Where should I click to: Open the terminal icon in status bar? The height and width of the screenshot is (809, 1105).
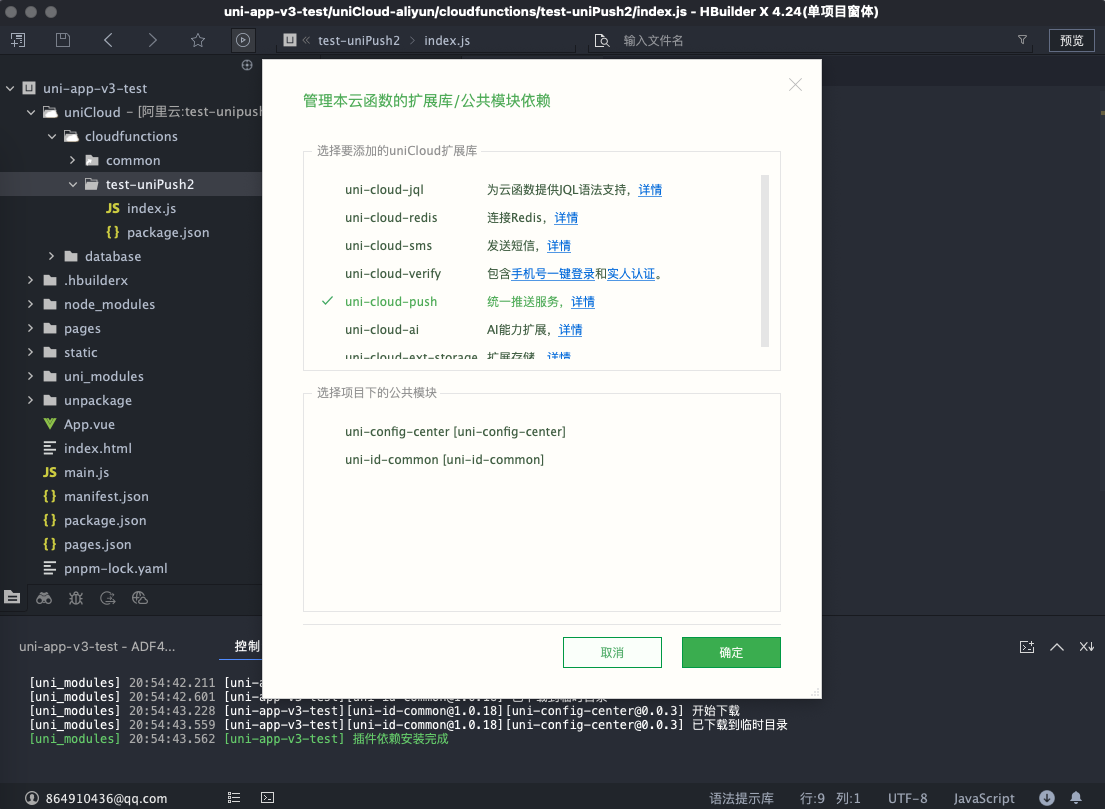(268, 798)
